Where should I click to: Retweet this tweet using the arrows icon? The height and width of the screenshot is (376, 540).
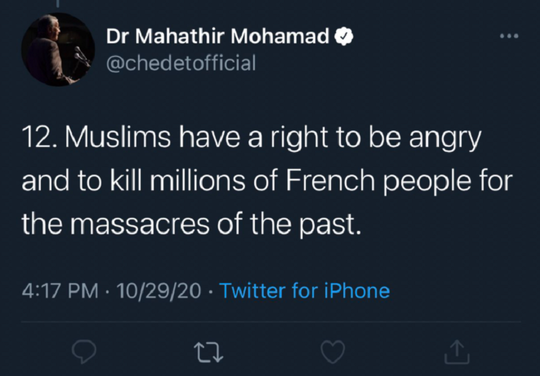click(208, 352)
